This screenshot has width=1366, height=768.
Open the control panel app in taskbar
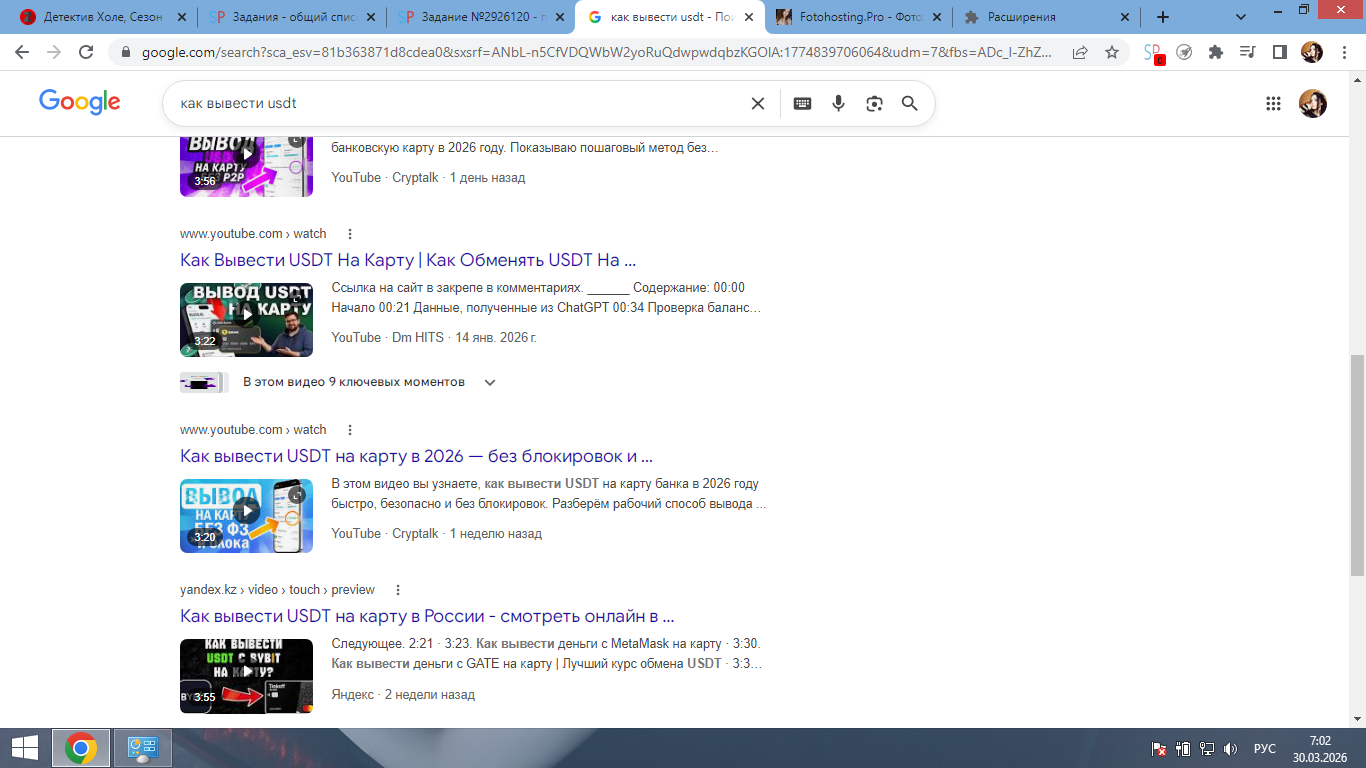click(144, 748)
